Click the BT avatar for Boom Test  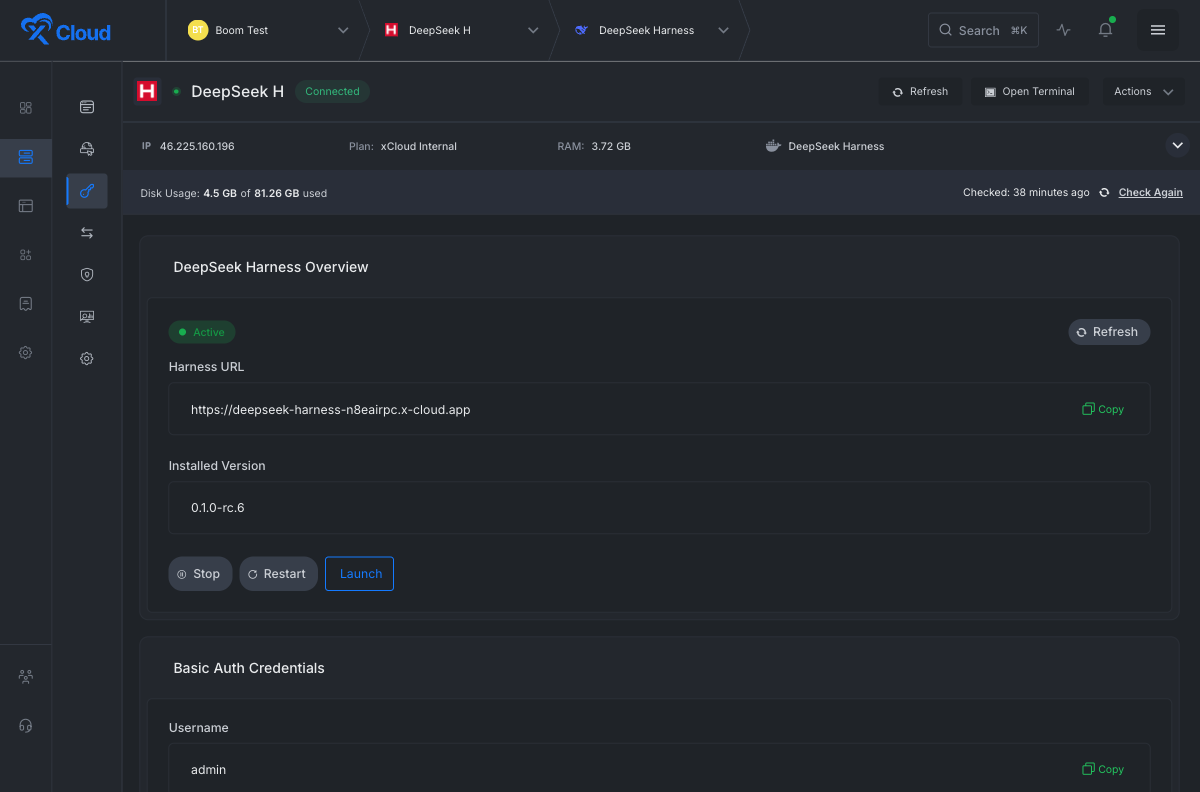[x=198, y=30]
